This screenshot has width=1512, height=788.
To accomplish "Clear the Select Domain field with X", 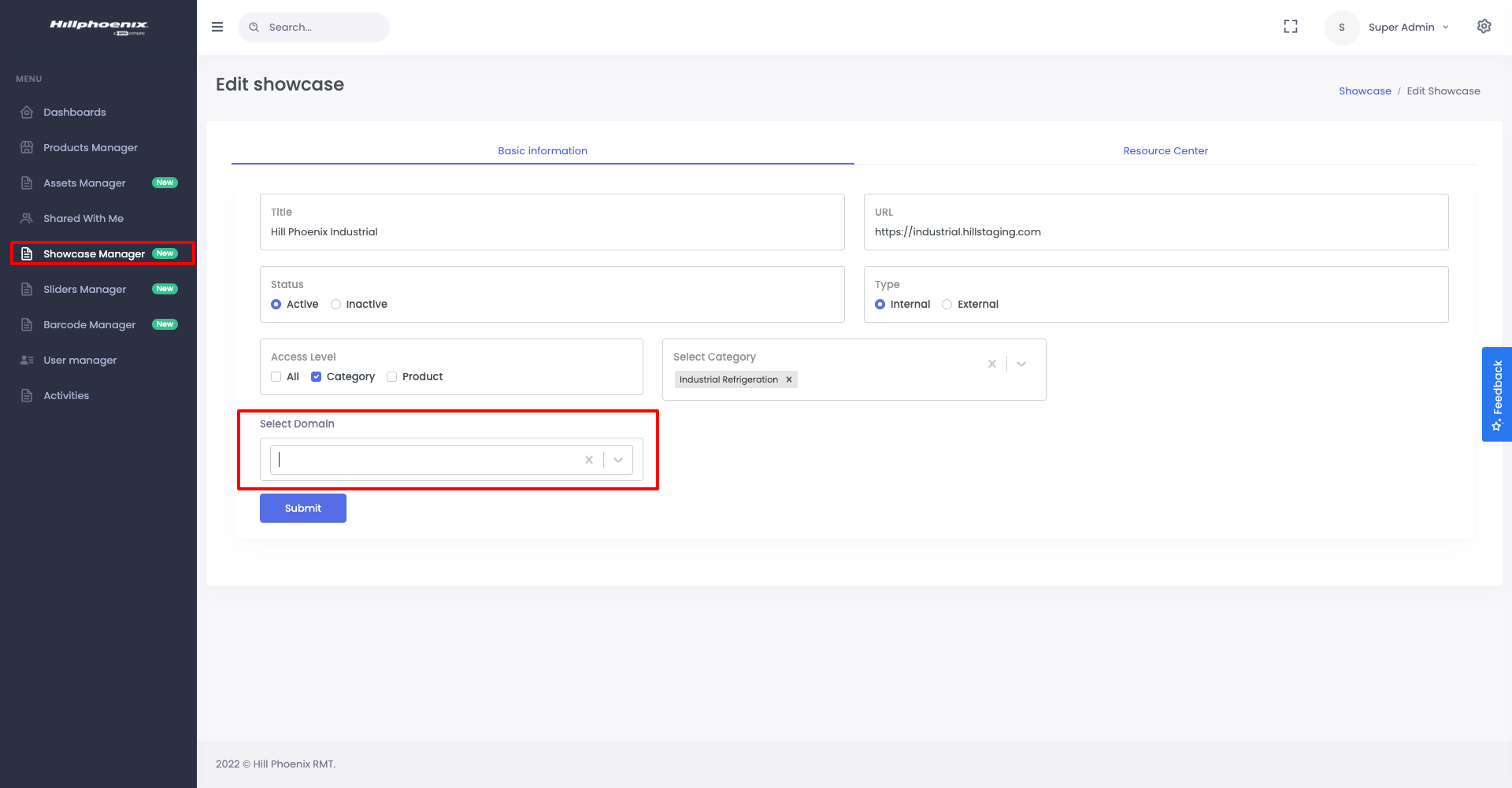I will coord(589,460).
